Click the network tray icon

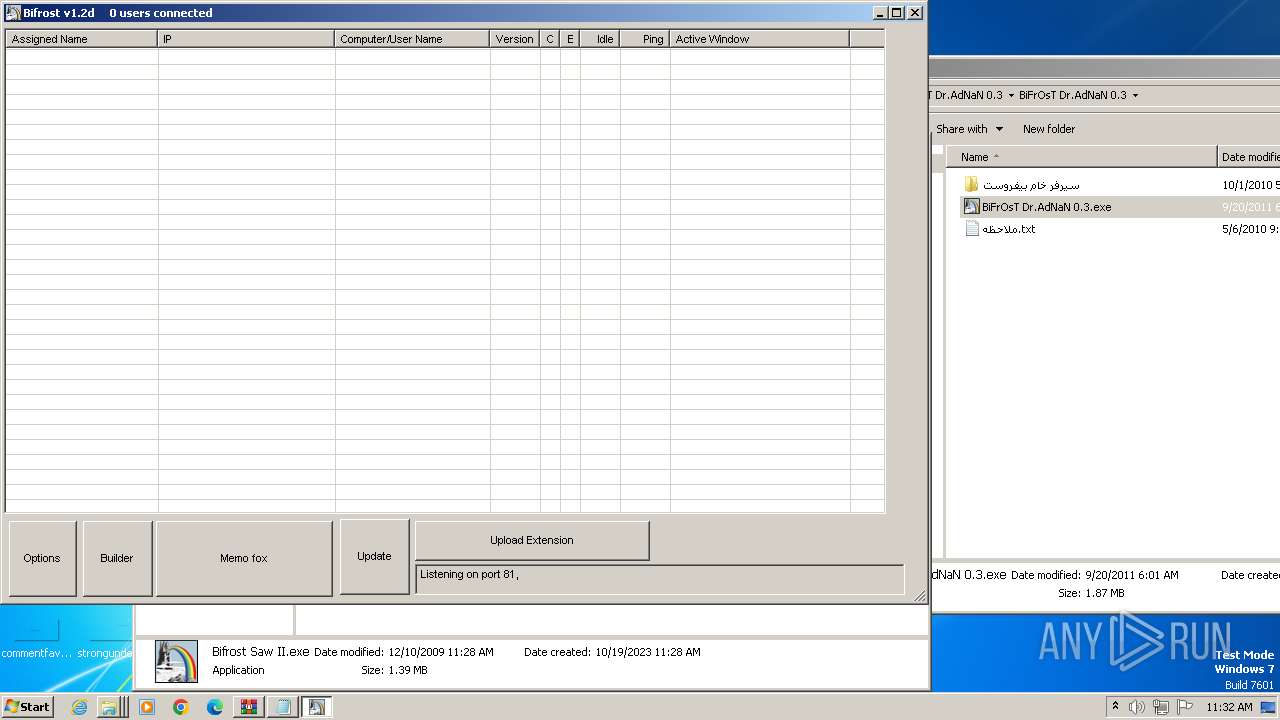[1161, 707]
